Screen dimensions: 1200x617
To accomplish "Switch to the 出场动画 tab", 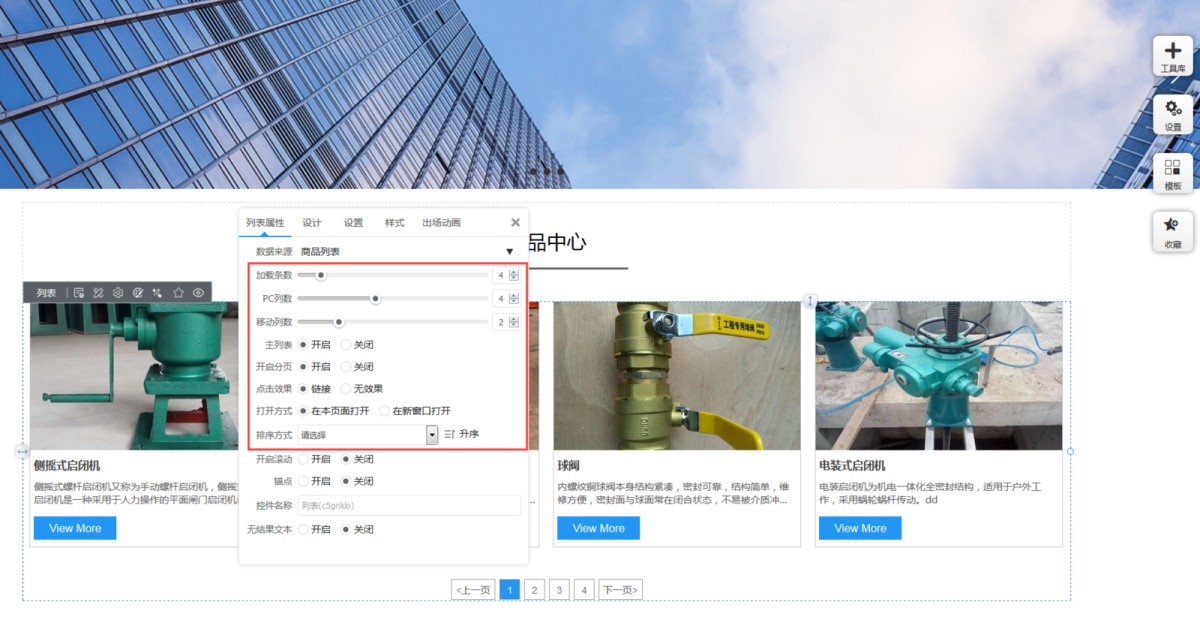I will point(441,223).
